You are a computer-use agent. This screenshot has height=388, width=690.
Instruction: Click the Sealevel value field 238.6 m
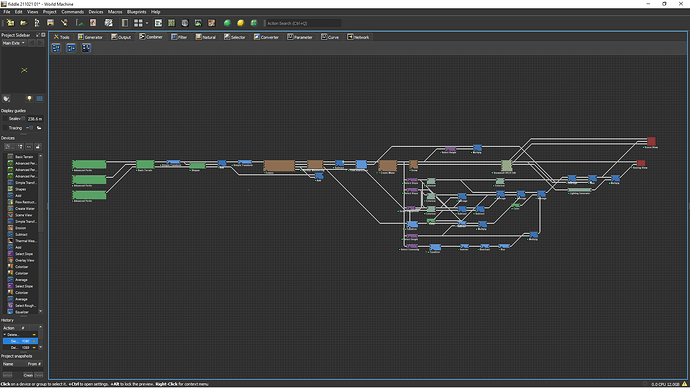[35, 119]
